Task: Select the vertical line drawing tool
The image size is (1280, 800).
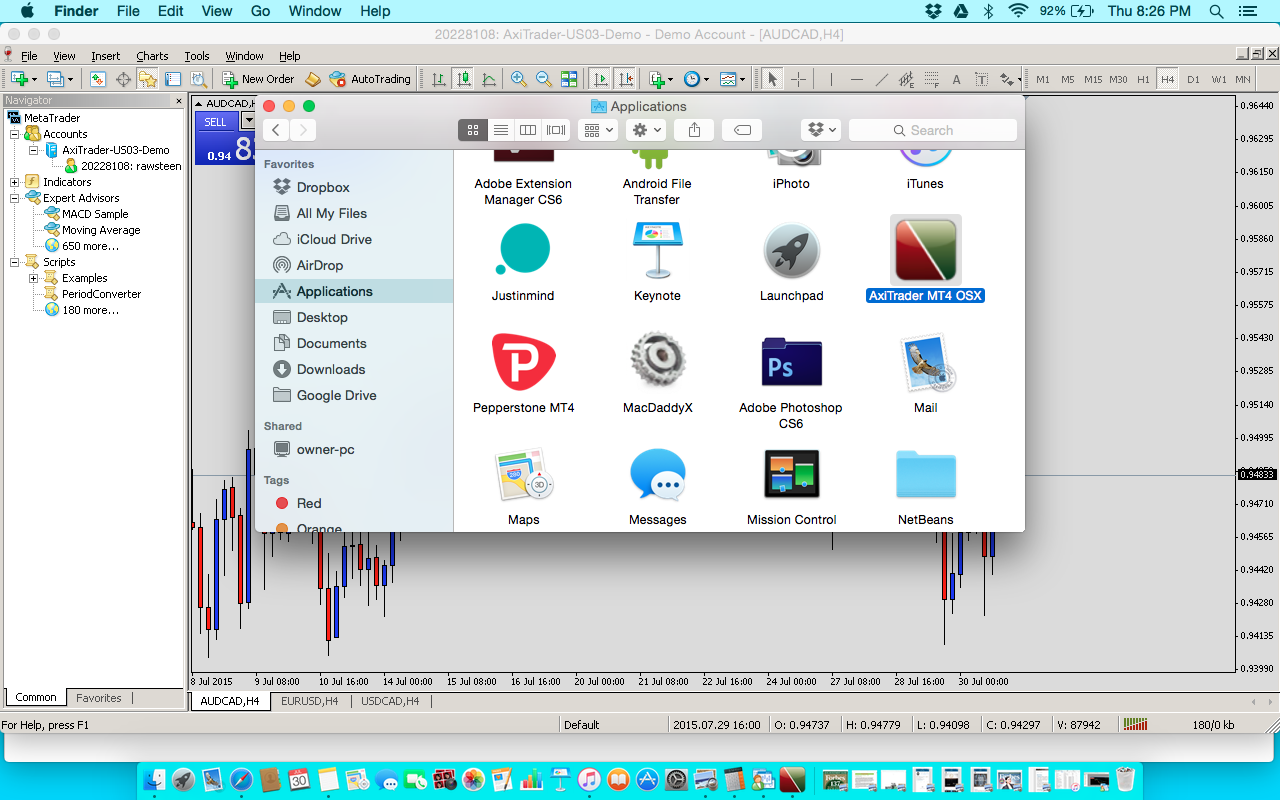Action: click(831, 79)
